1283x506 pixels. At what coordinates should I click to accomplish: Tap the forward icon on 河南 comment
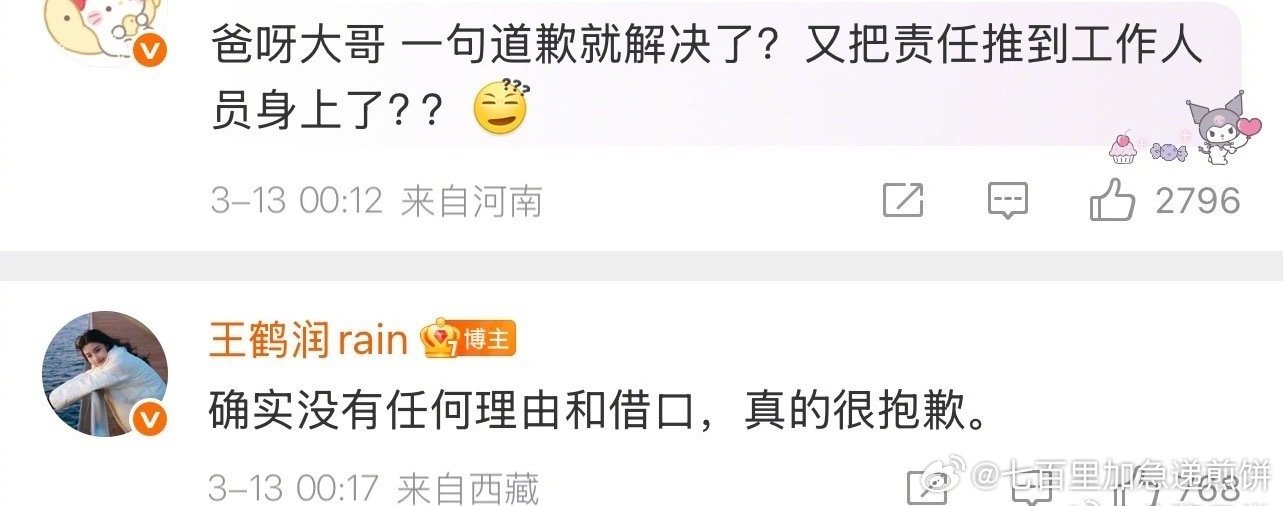pyautogui.click(x=903, y=201)
